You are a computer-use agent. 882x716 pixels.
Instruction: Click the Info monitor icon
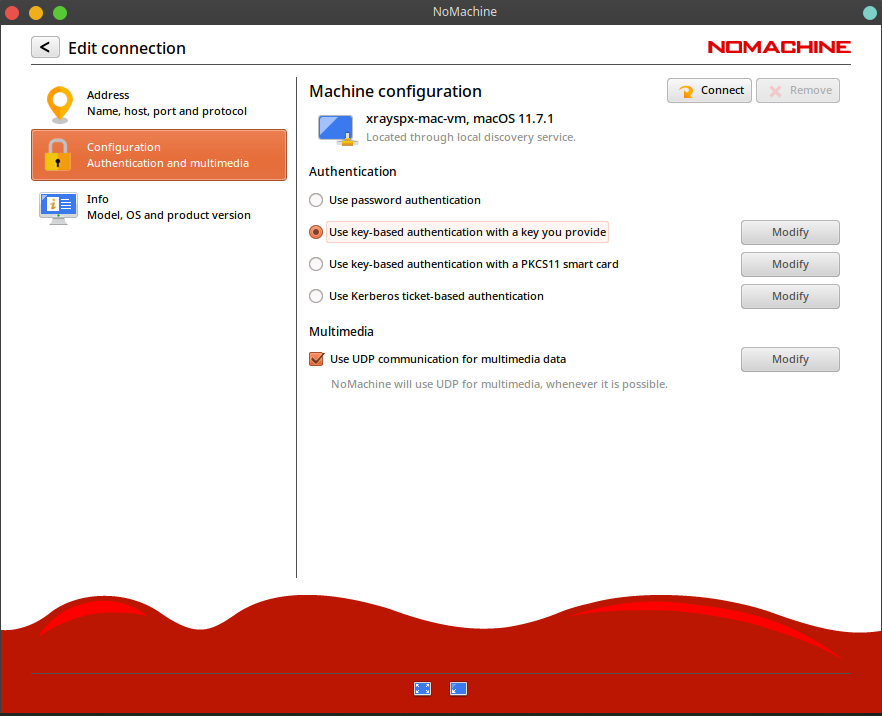click(x=58, y=208)
